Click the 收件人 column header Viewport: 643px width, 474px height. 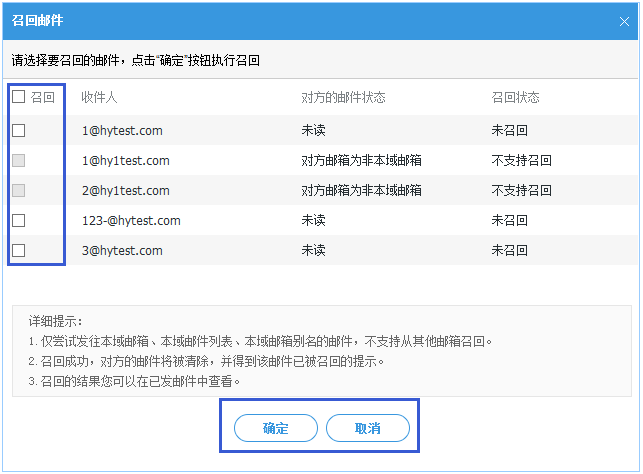pos(99,98)
